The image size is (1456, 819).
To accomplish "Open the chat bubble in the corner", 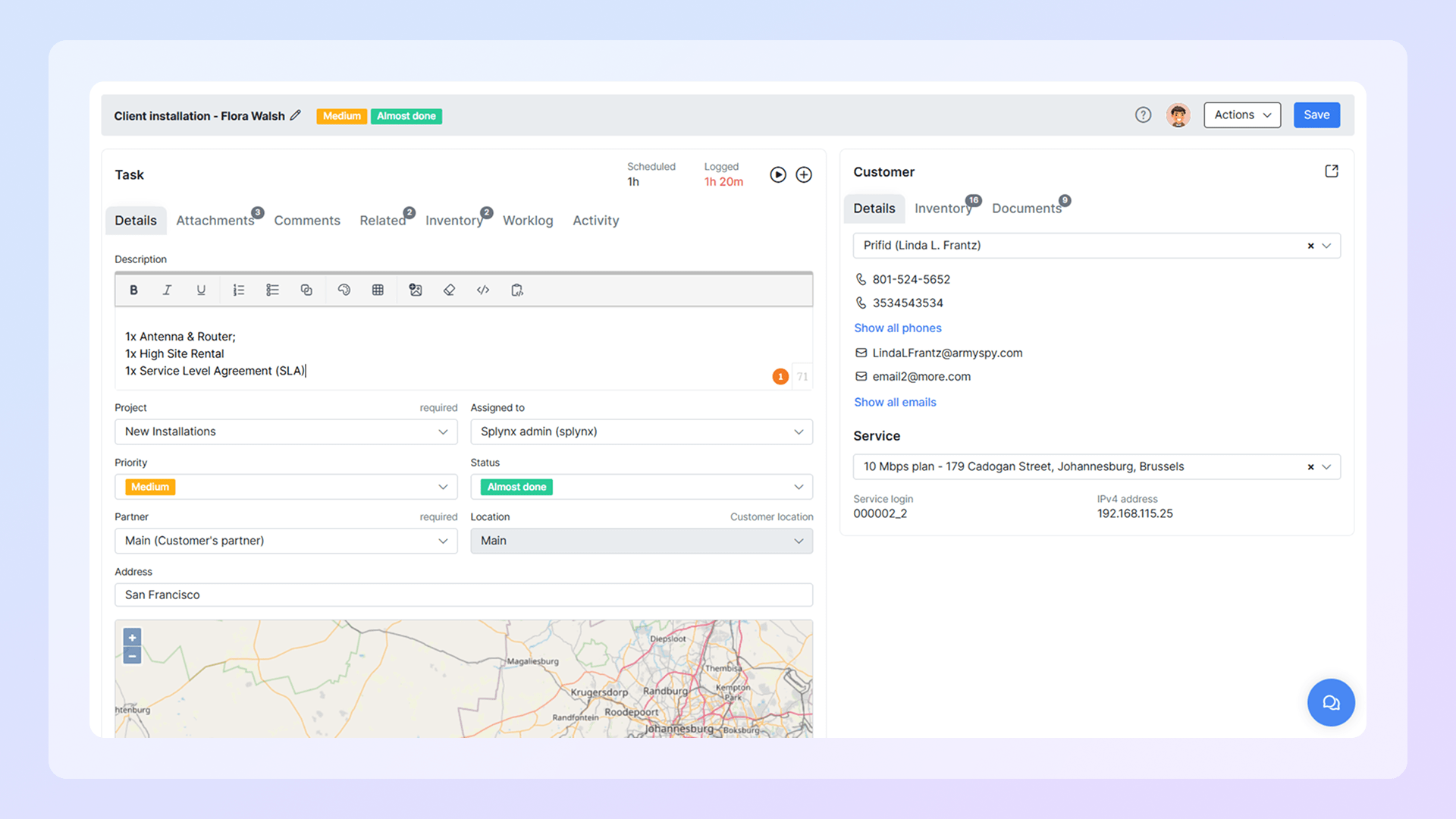I will 1331,702.
